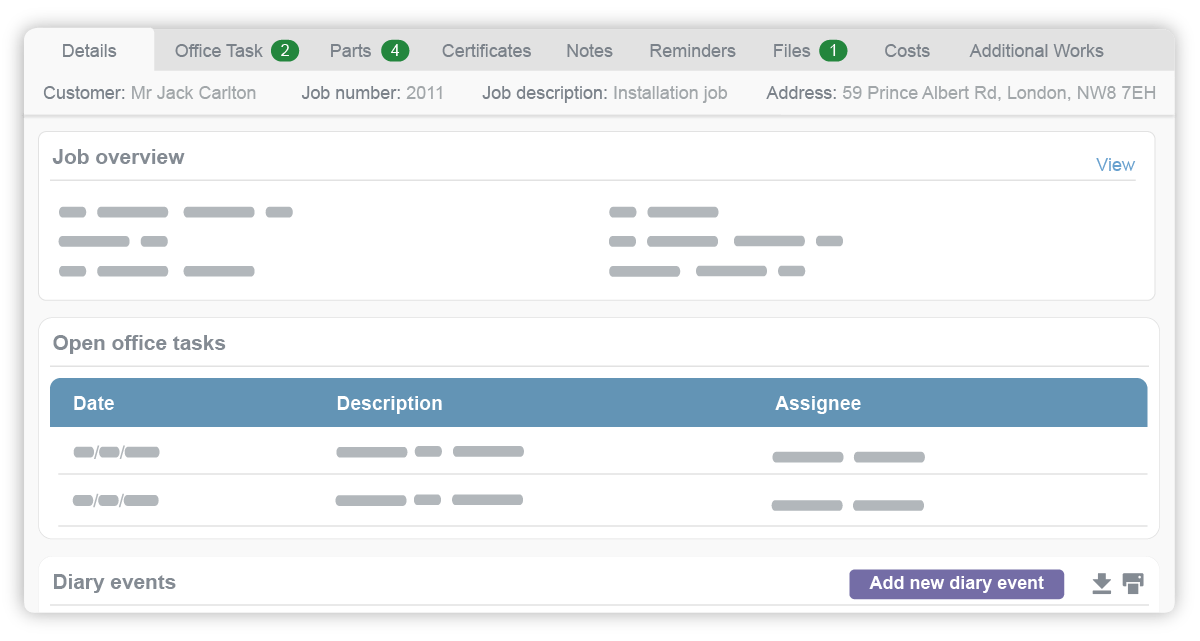This screenshot has width=1200, height=641.
Task: Click the download diary events icon
Action: (x=1102, y=584)
